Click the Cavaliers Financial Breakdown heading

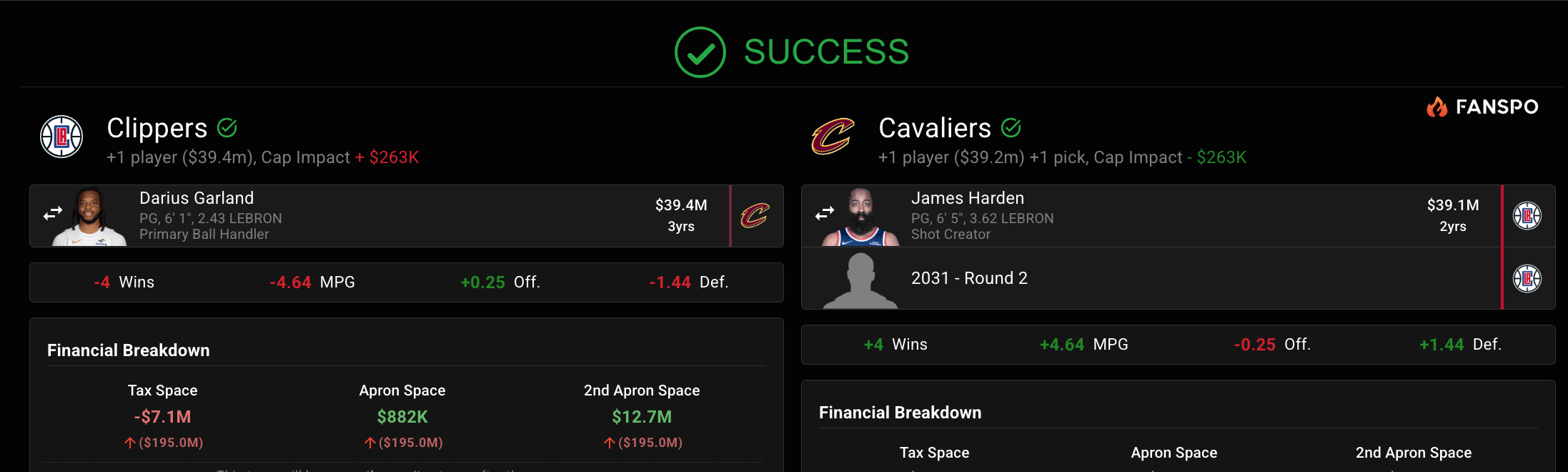click(x=900, y=413)
